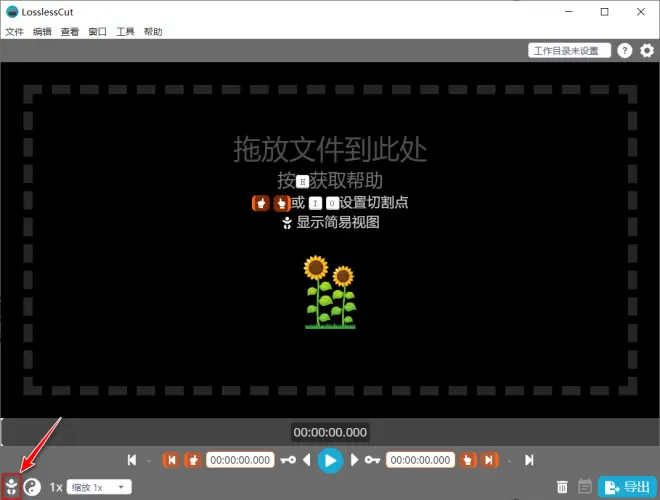The image size is (660, 500).
Task: Click the I key hint icon
Action: click(x=315, y=204)
